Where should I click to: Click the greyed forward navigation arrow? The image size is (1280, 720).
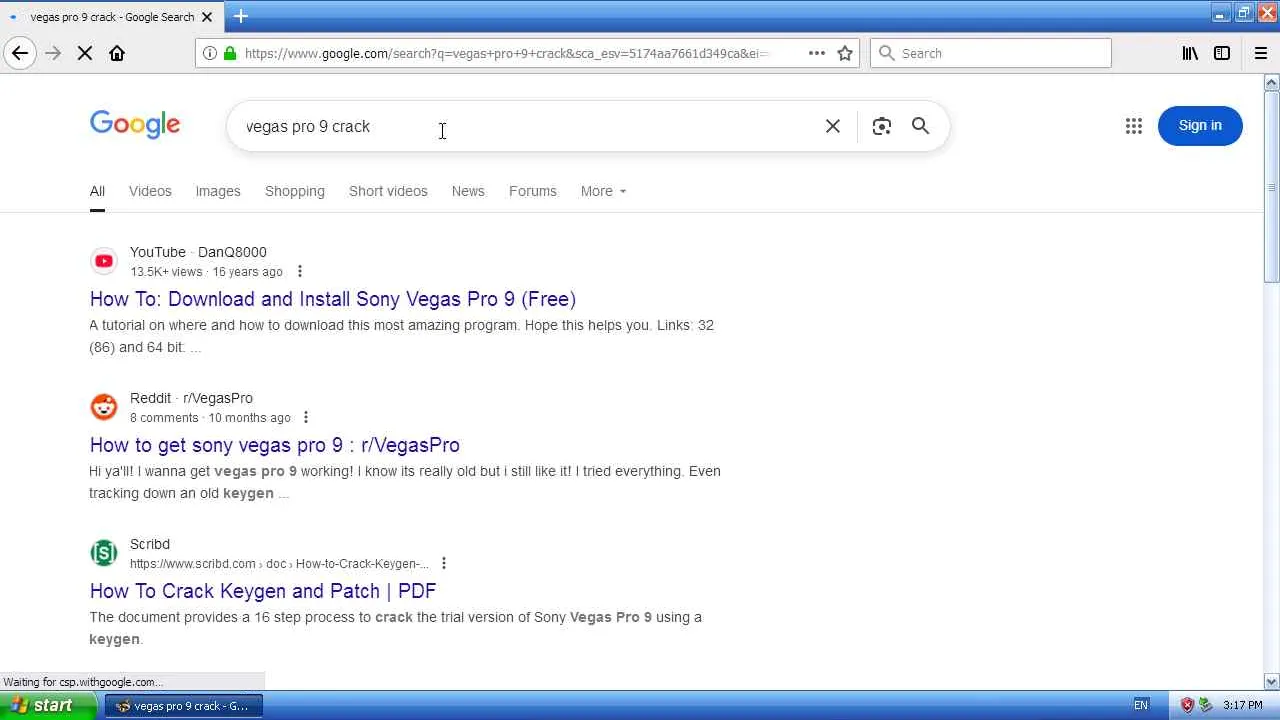pos(53,53)
